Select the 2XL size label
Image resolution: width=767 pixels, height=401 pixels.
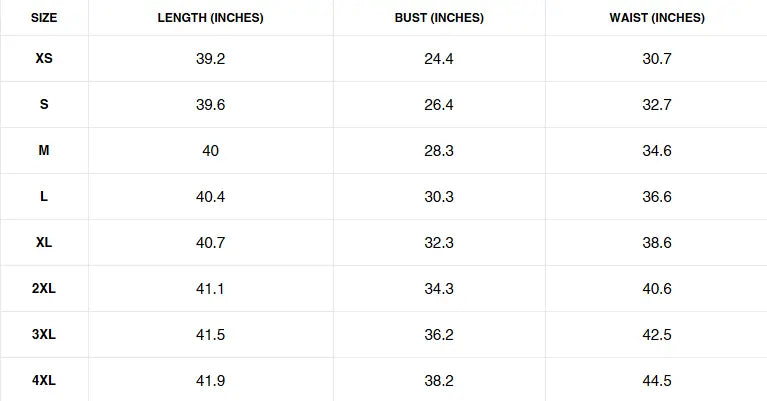(x=44, y=289)
